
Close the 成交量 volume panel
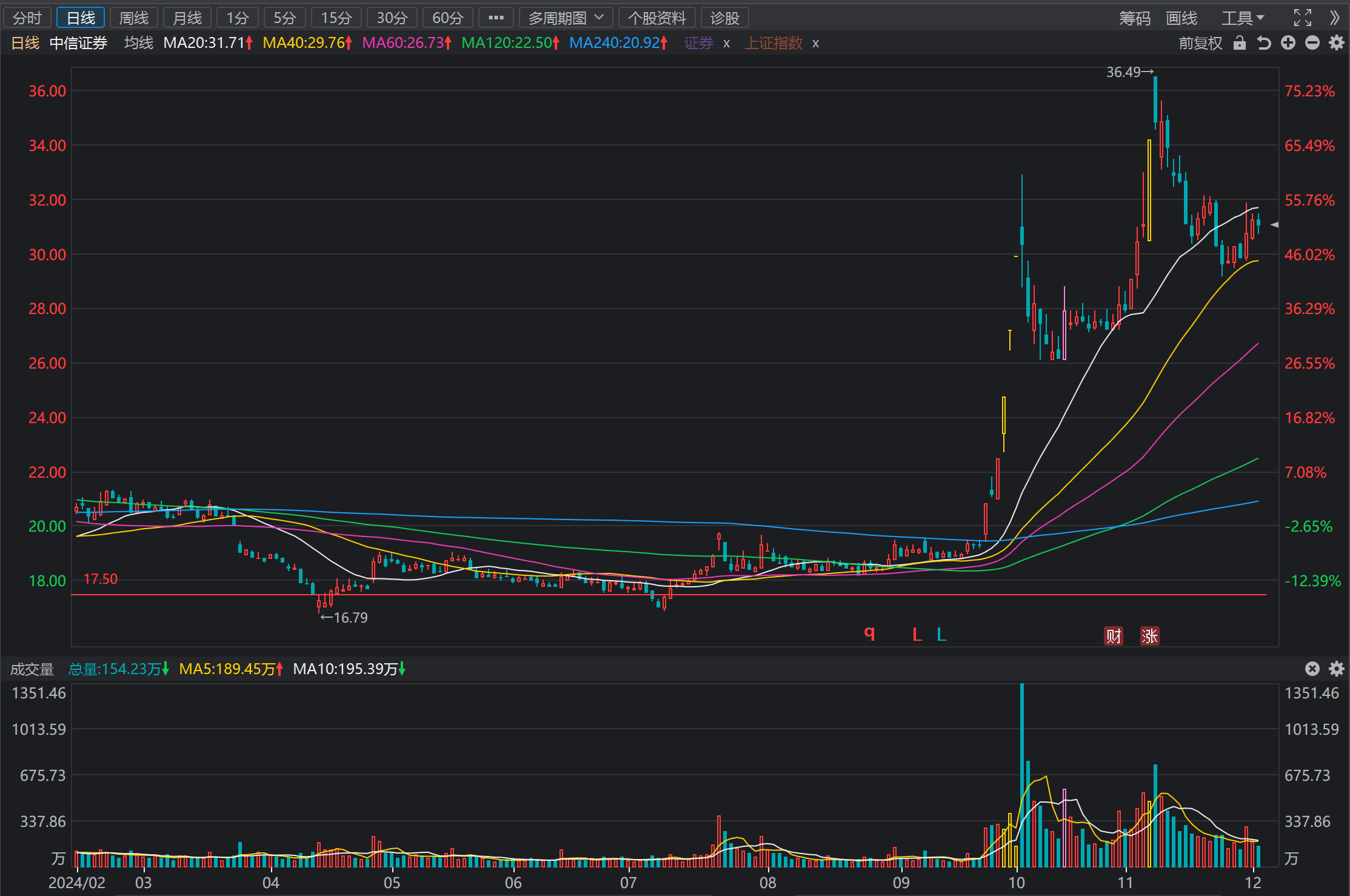(1312, 669)
